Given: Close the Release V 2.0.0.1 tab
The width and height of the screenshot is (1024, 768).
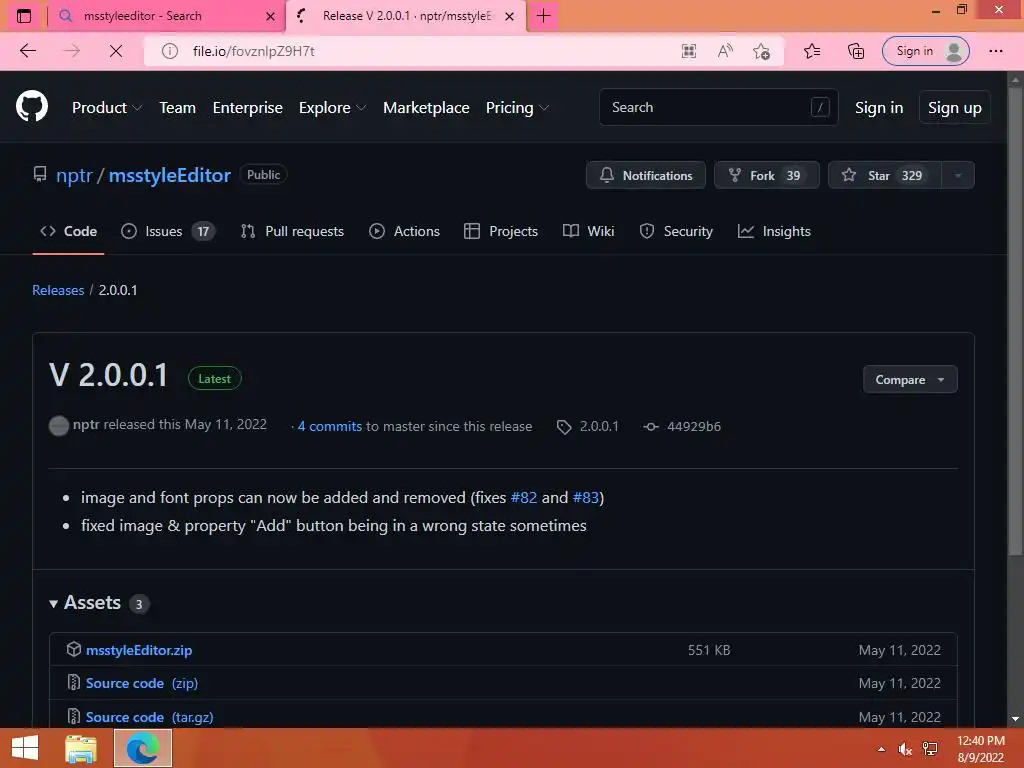Looking at the screenshot, I should tap(509, 16).
